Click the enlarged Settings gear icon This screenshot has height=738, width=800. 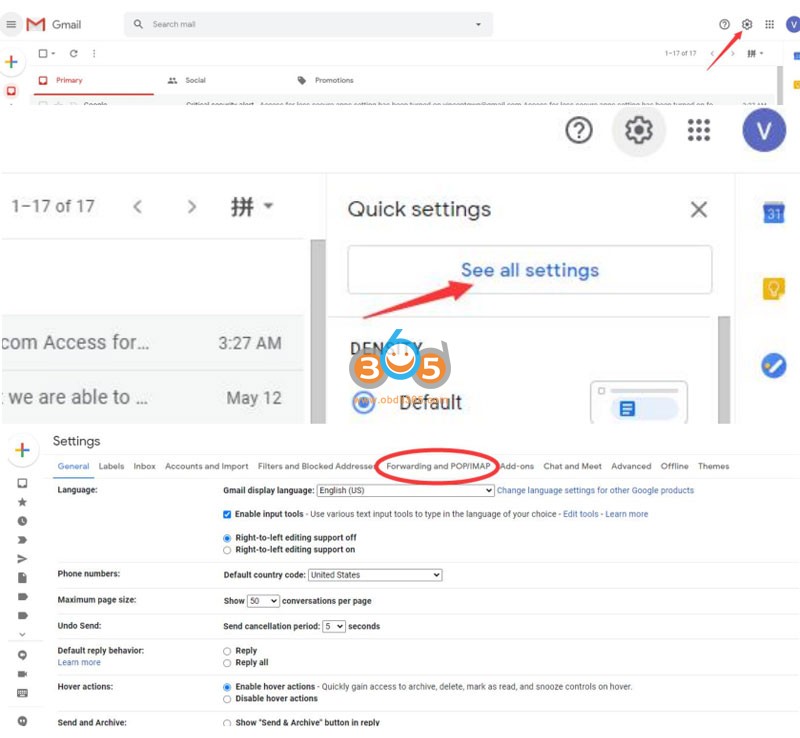639,130
